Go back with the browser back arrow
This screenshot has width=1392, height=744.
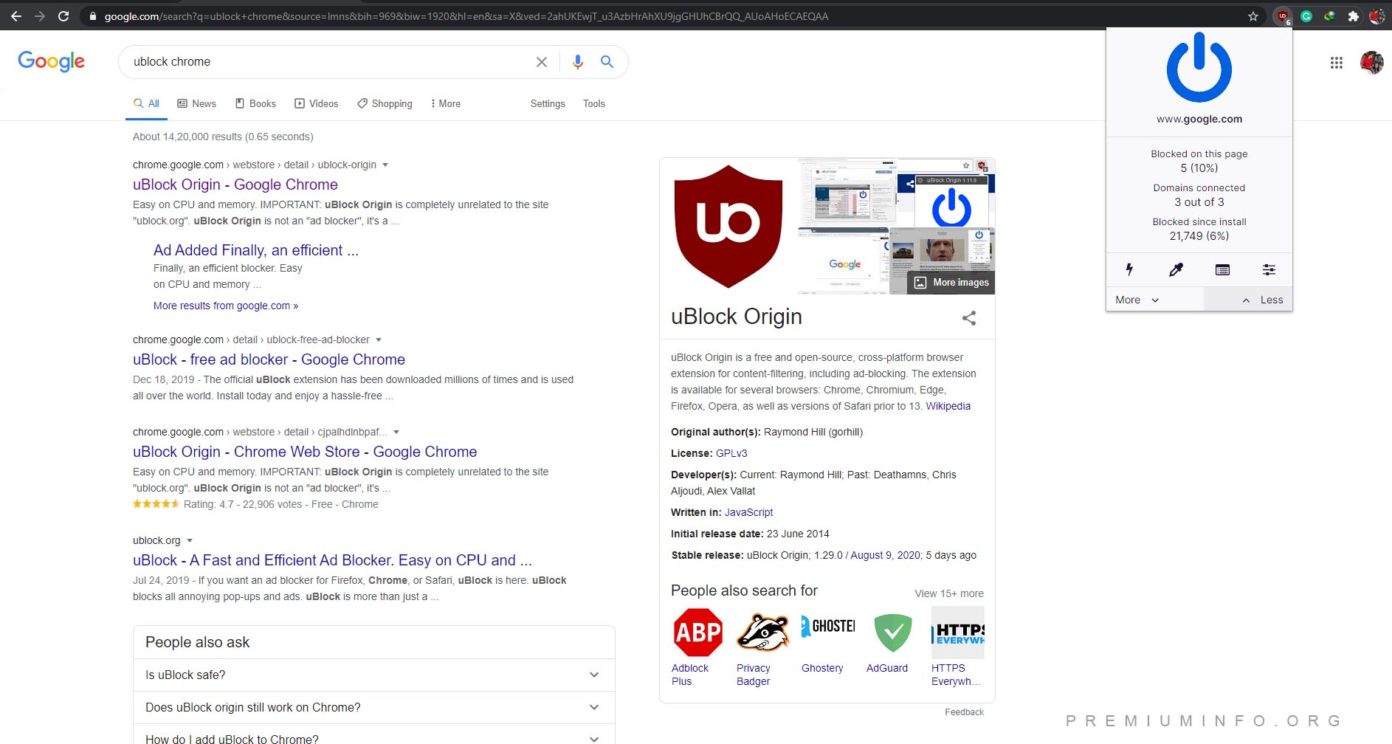[x=15, y=16]
